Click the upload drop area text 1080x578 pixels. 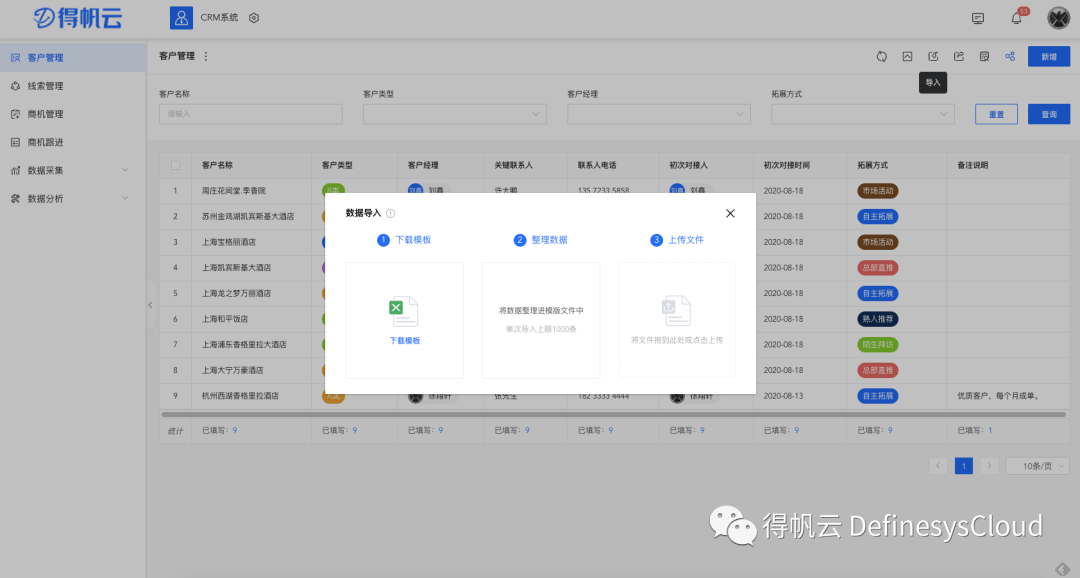point(676,340)
